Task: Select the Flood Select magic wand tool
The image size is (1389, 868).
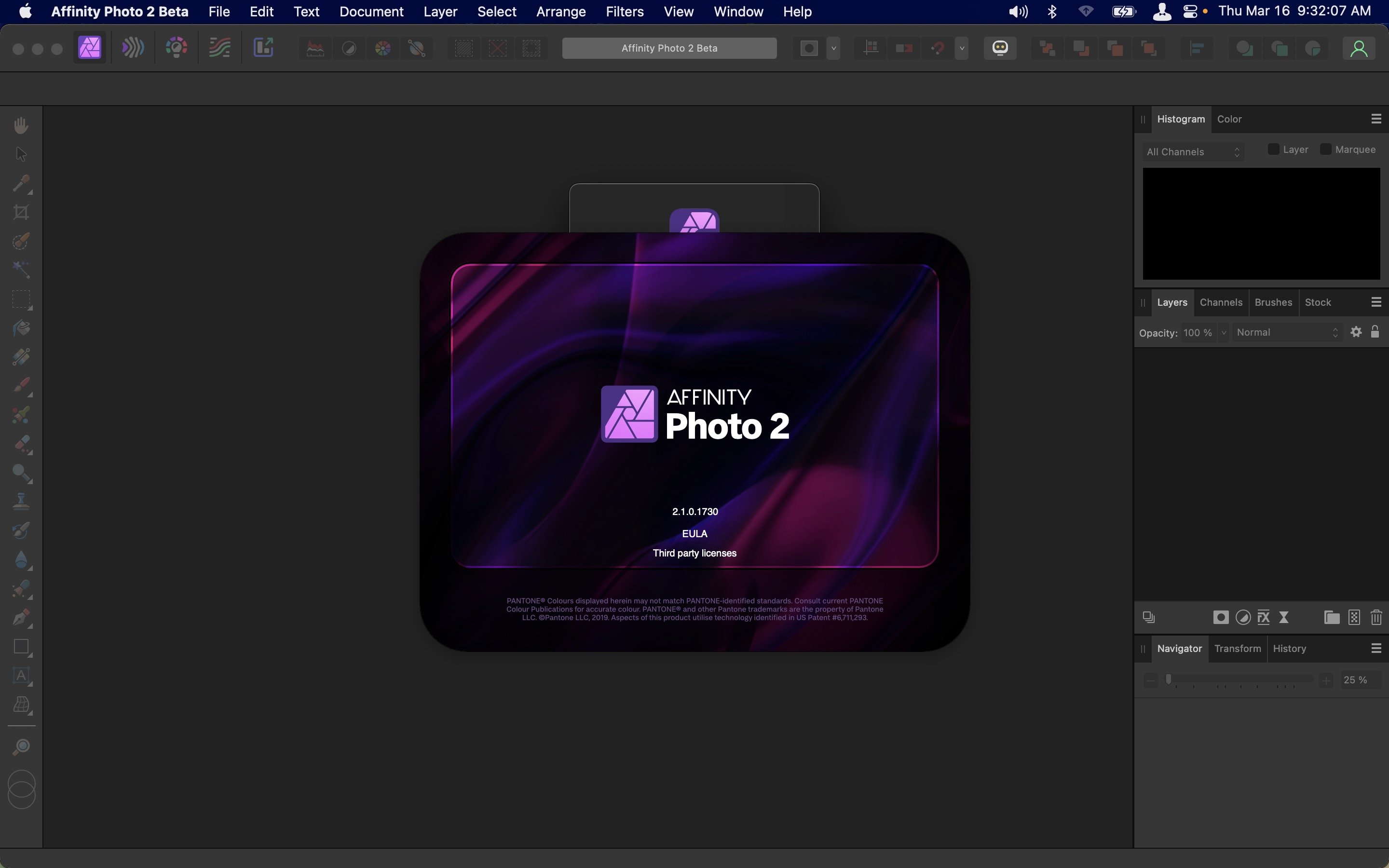Action: click(x=21, y=270)
